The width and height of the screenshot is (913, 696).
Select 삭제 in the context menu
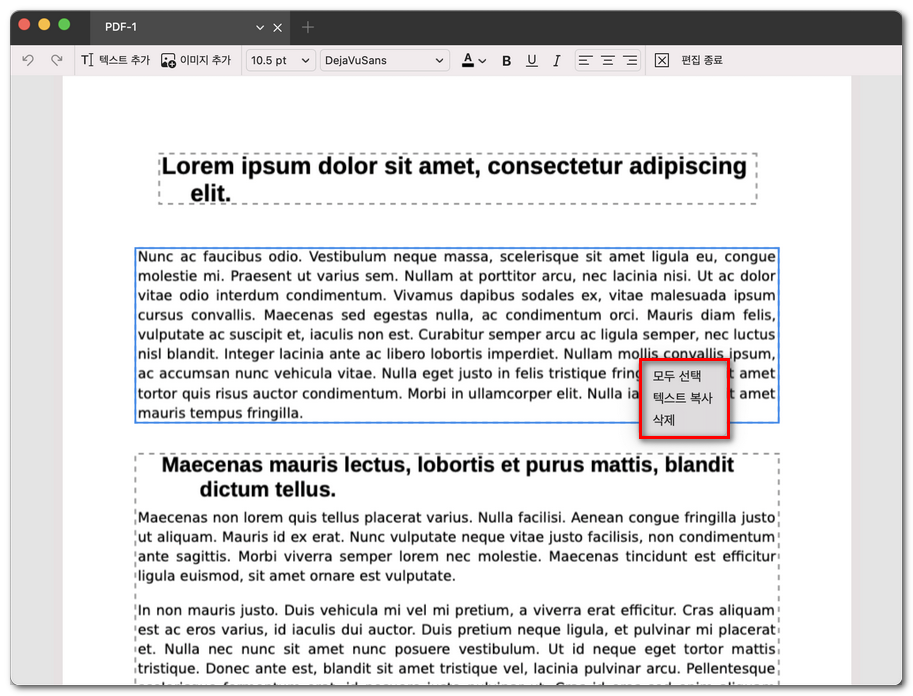[664, 420]
